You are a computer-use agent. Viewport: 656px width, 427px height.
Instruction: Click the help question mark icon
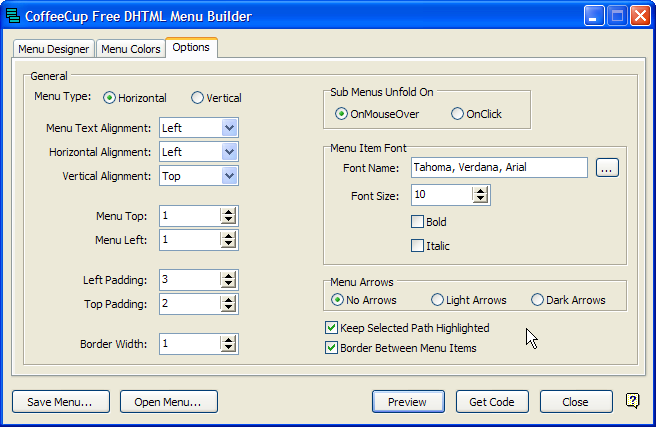click(632, 401)
